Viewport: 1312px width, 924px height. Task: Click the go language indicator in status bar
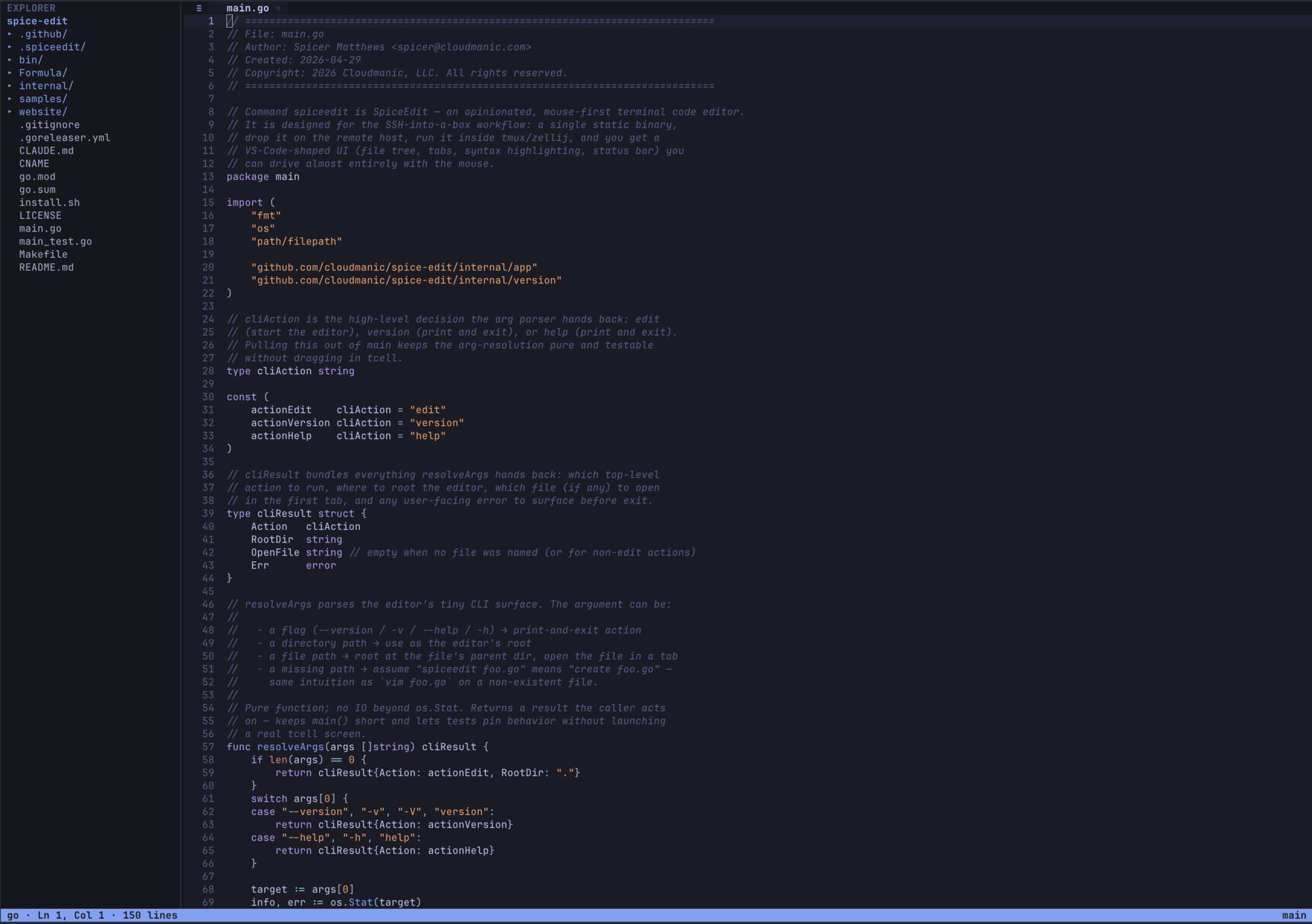12,915
